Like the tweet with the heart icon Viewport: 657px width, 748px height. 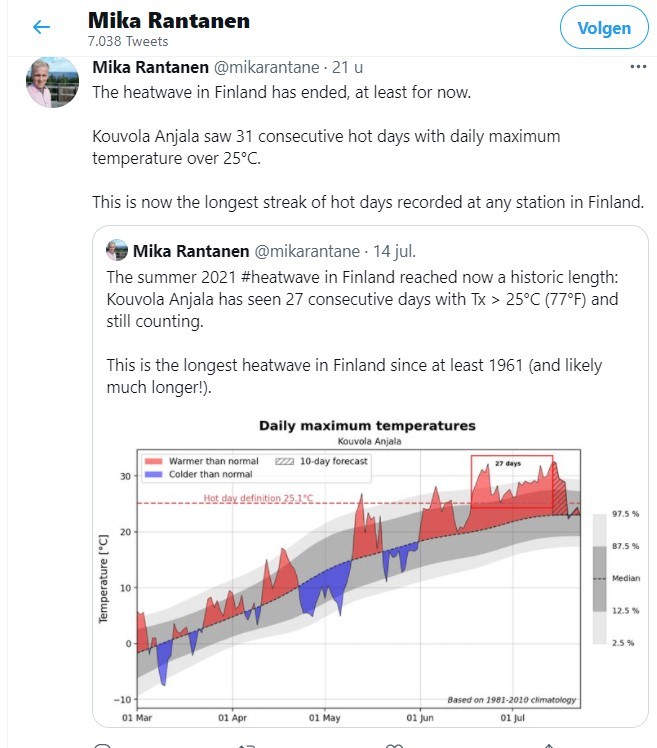394,745
